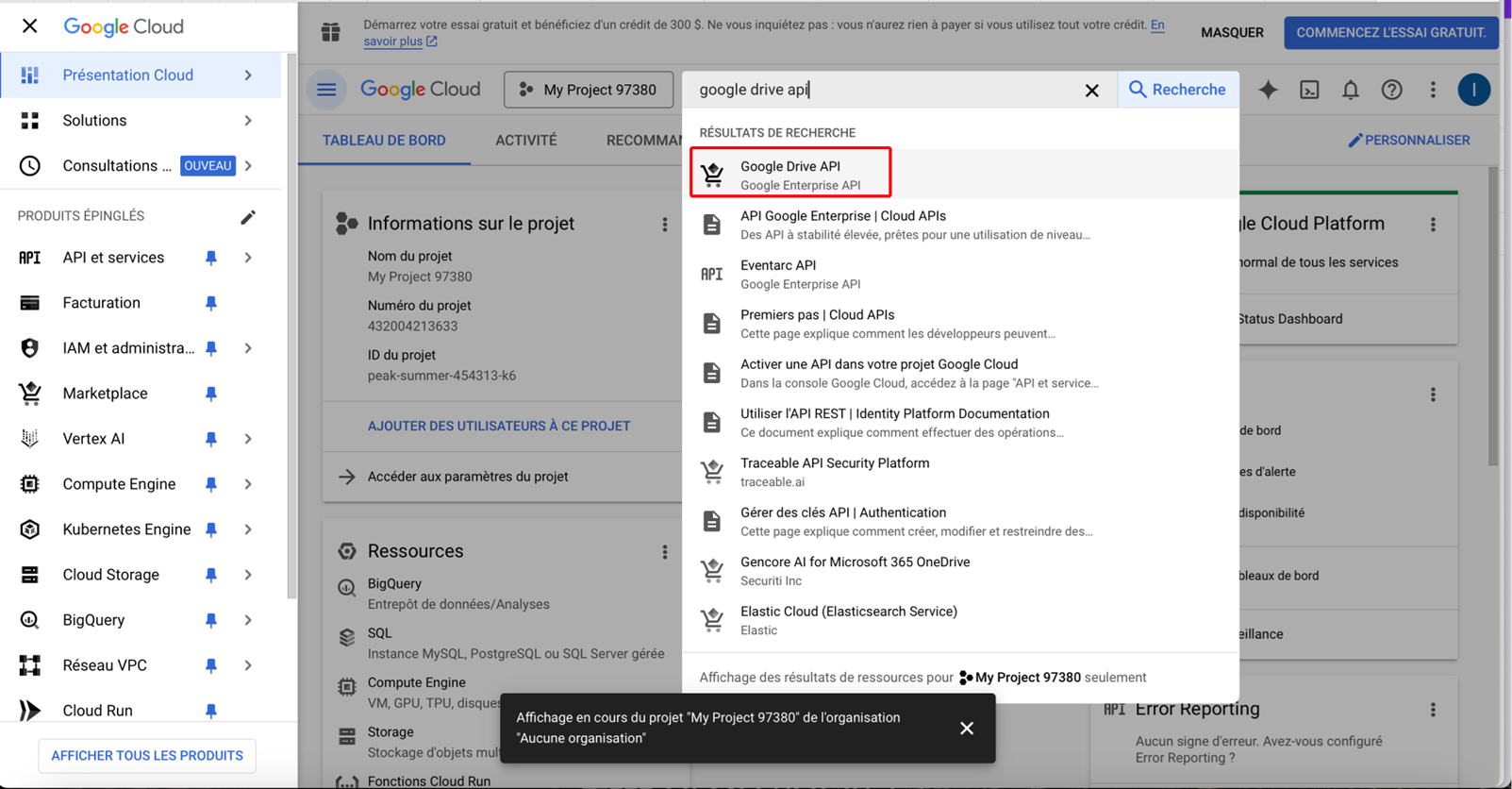
Task: Click into the search input field
Action: point(887,90)
